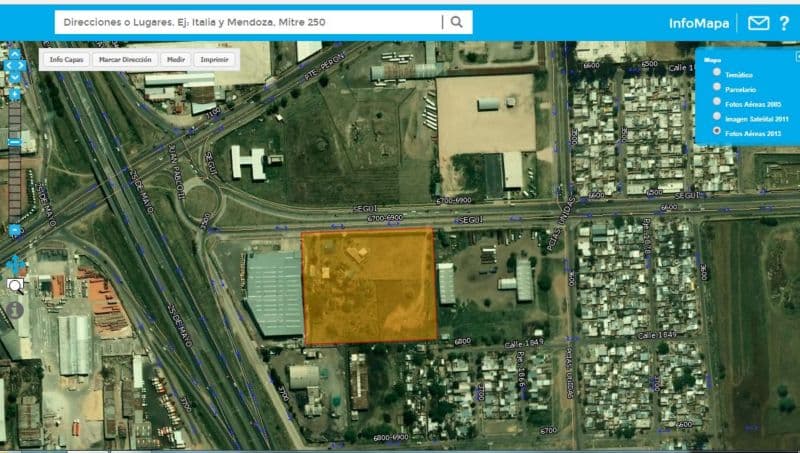
Task: Click the Medir button
Action: (x=175, y=60)
